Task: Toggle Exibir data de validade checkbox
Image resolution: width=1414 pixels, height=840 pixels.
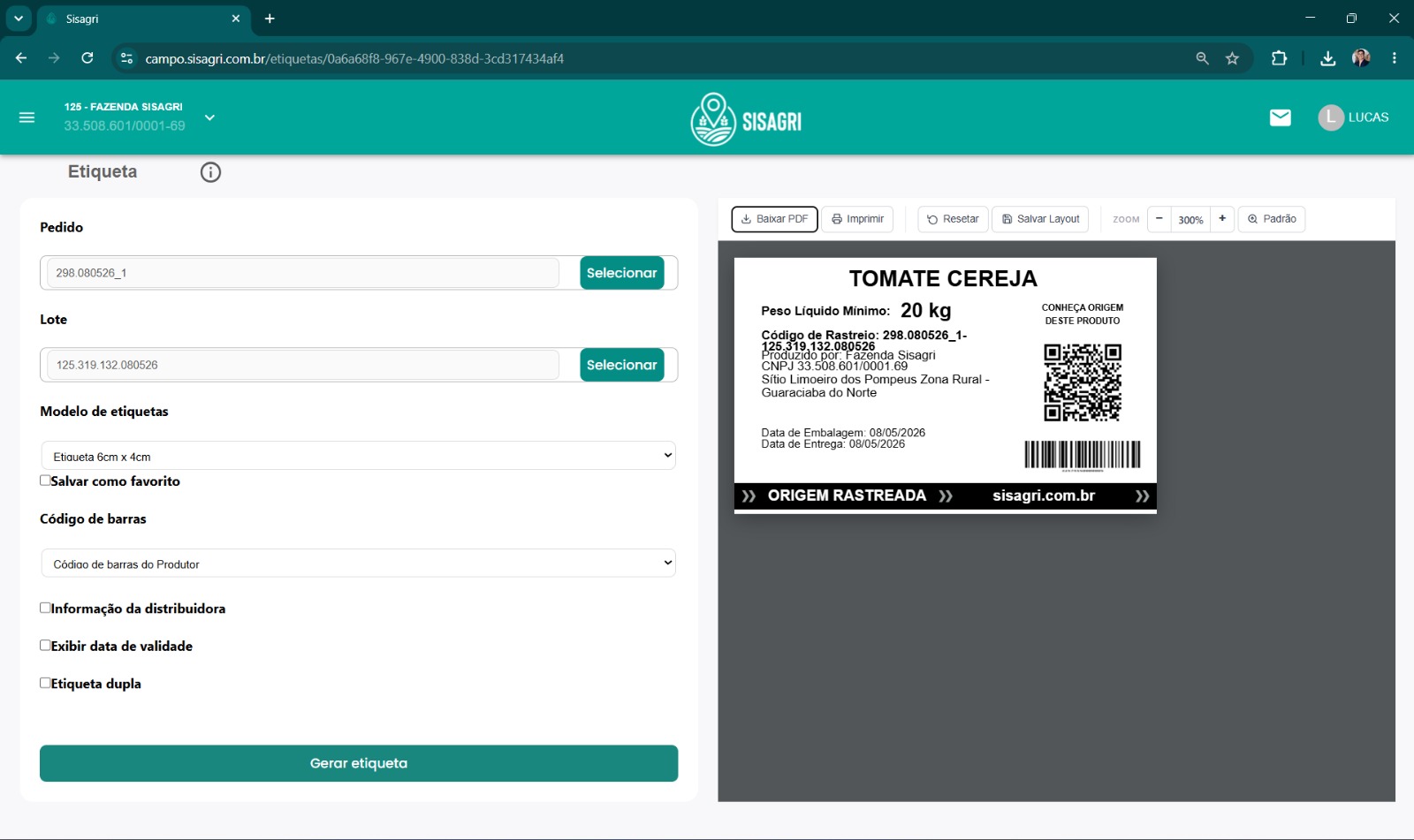Action: [45, 646]
